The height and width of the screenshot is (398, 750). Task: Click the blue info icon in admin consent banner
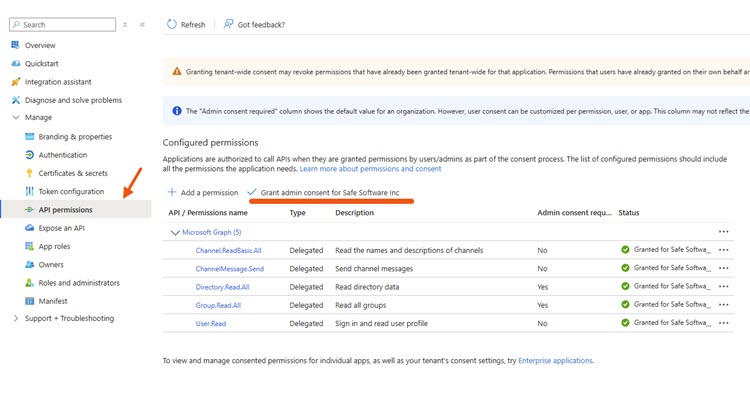click(x=177, y=111)
